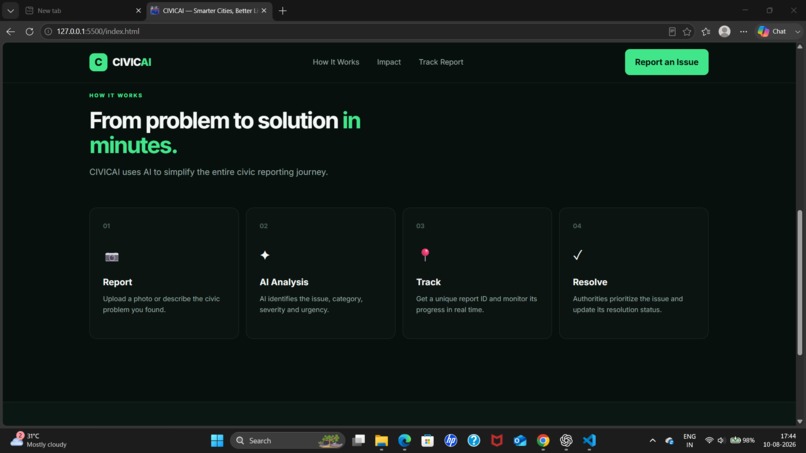The image size is (806, 453).
Task: Reload the page with the refresh icon
Action: (29, 31)
